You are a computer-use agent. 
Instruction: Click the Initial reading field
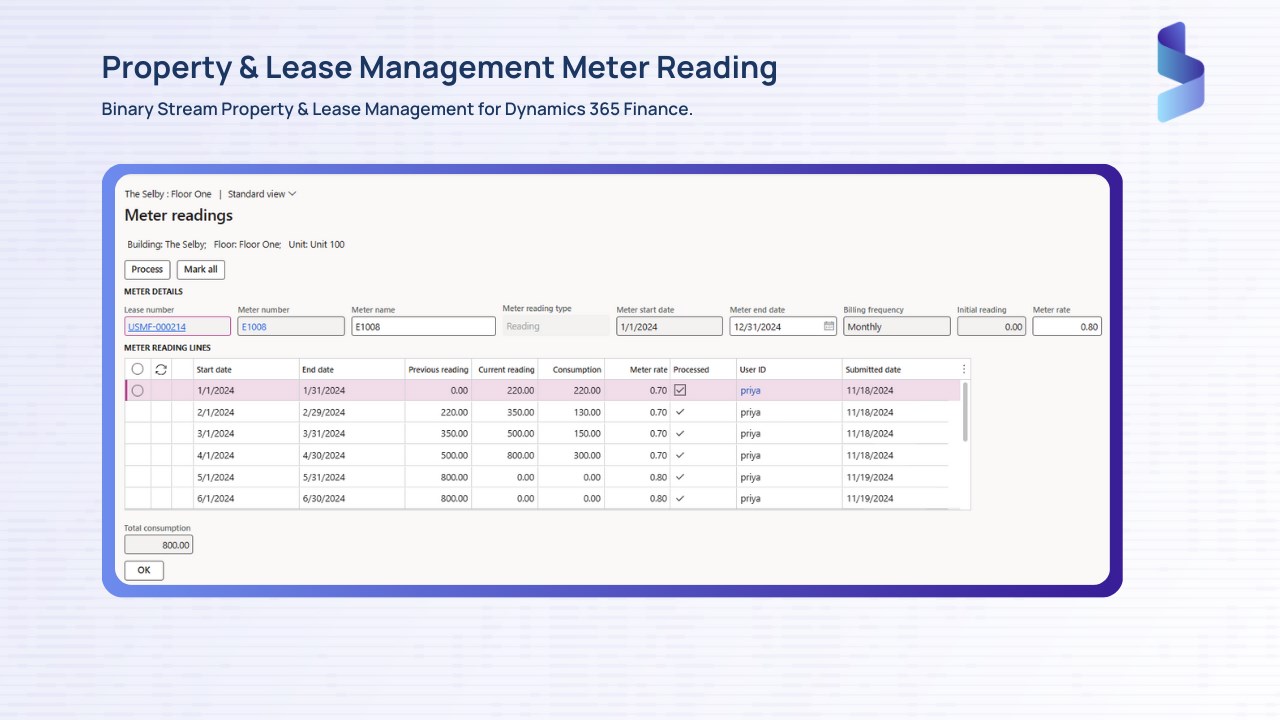coord(991,326)
